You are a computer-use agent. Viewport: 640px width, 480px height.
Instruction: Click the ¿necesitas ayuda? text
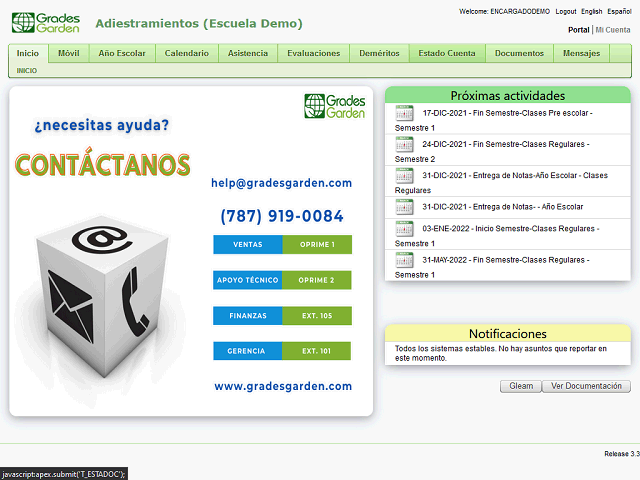(102, 125)
